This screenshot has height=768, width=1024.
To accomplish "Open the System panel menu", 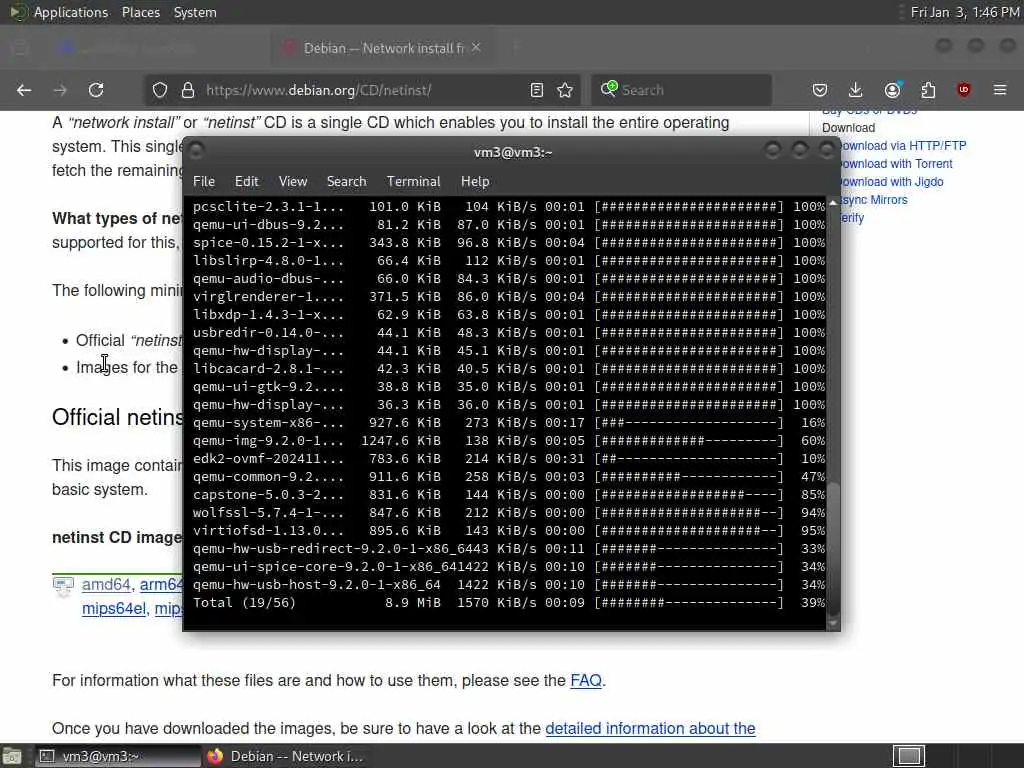I will coord(195,12).
